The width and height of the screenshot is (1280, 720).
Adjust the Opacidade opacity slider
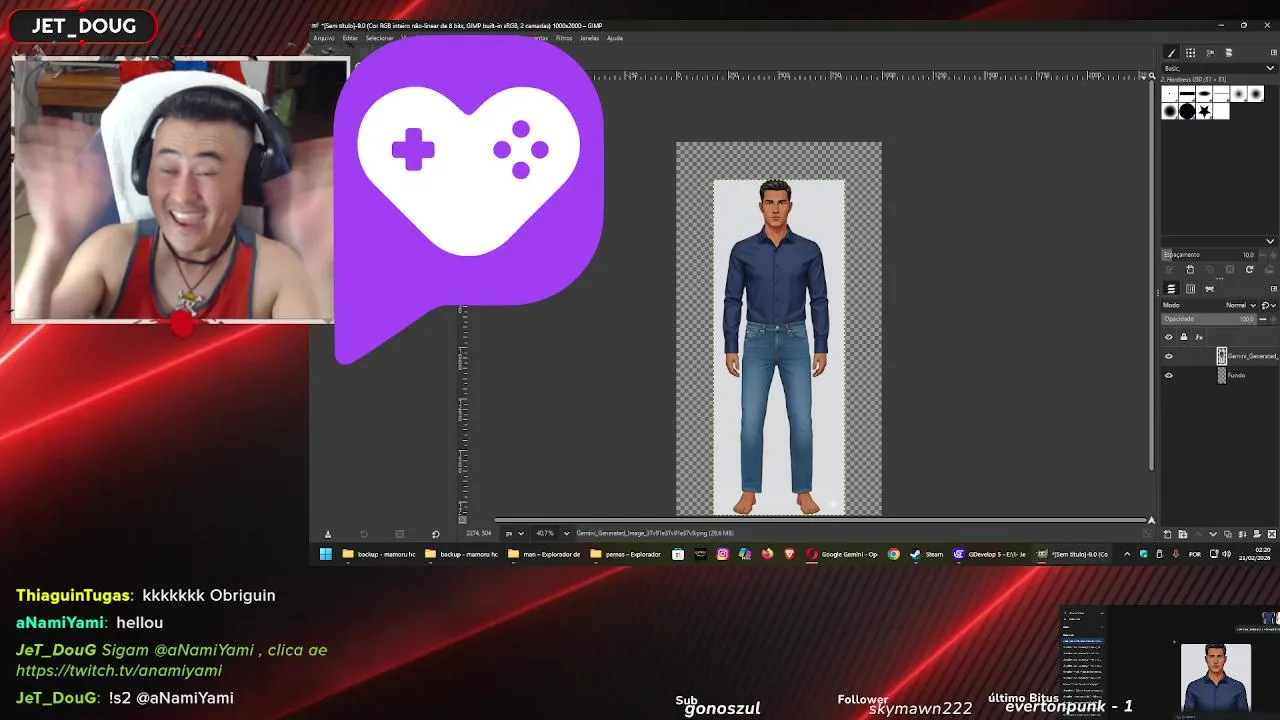[x=1209, y=319]
